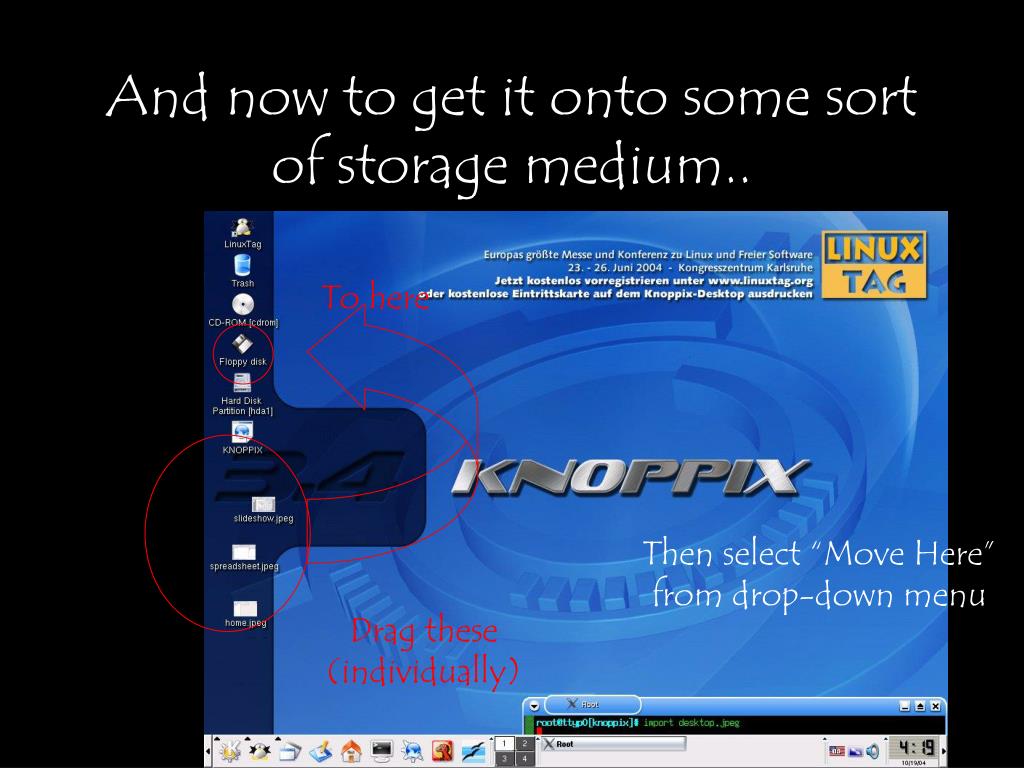Screen dimensions: 1024x768
Task: Open the window list icon in panel
Action: tap(291, 752)
